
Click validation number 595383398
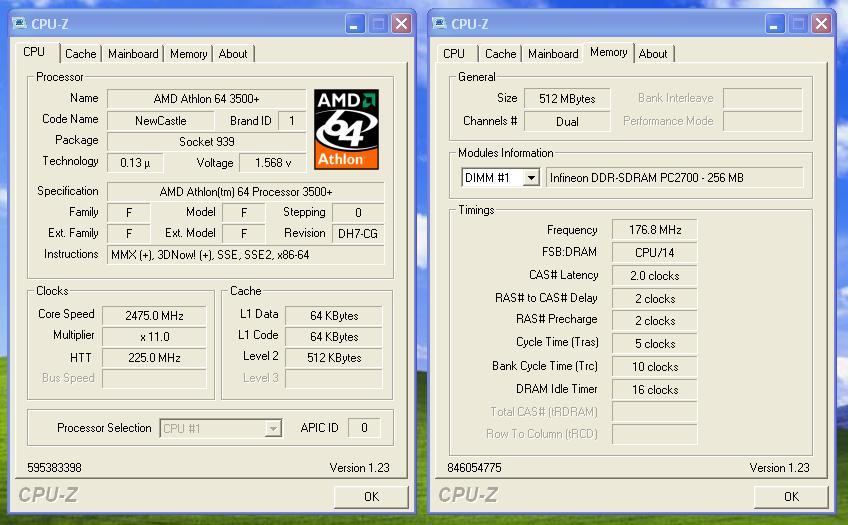pos(54,468)
